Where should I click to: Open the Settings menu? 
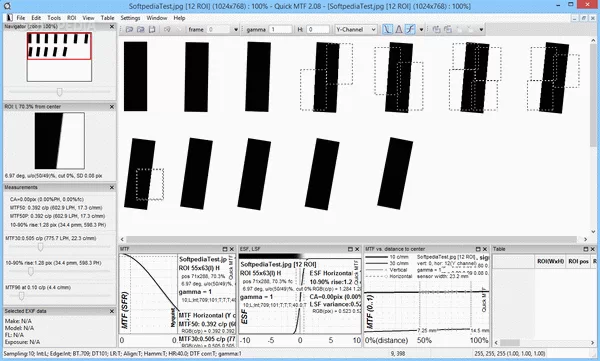pos(130,18)
